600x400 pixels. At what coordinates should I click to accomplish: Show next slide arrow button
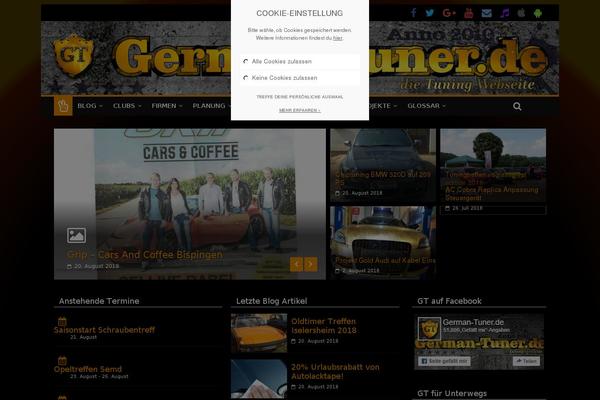pos(311,264)
